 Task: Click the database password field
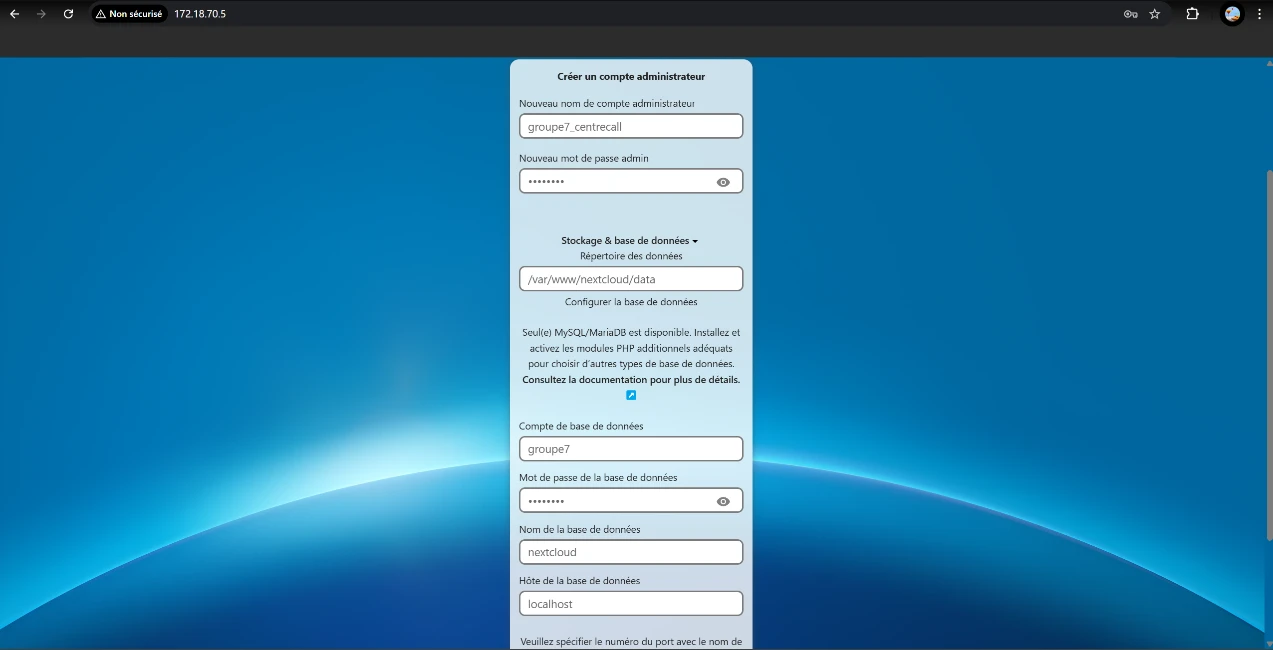631,500
